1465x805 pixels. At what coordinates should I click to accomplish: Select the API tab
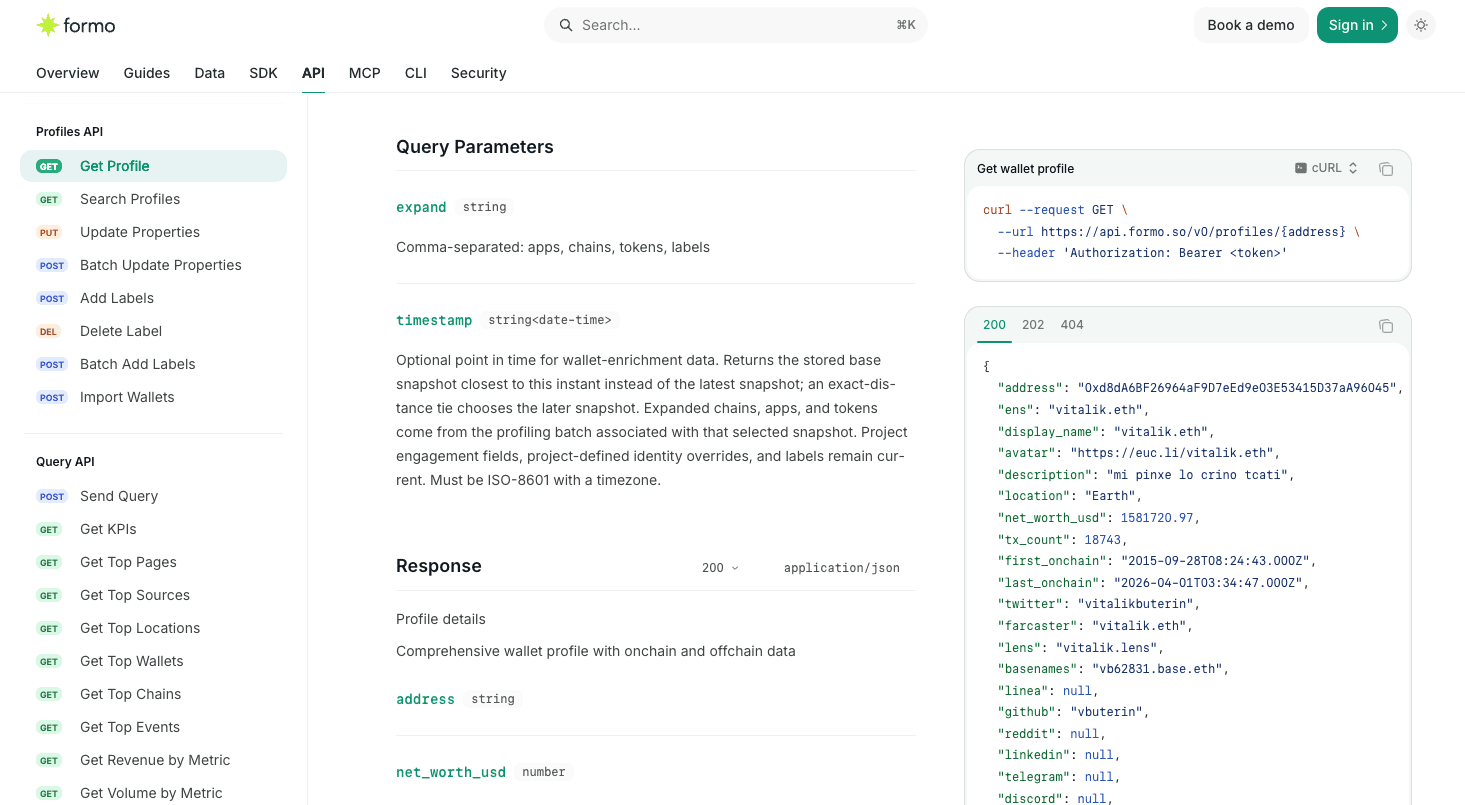click(x=314, y=73)
